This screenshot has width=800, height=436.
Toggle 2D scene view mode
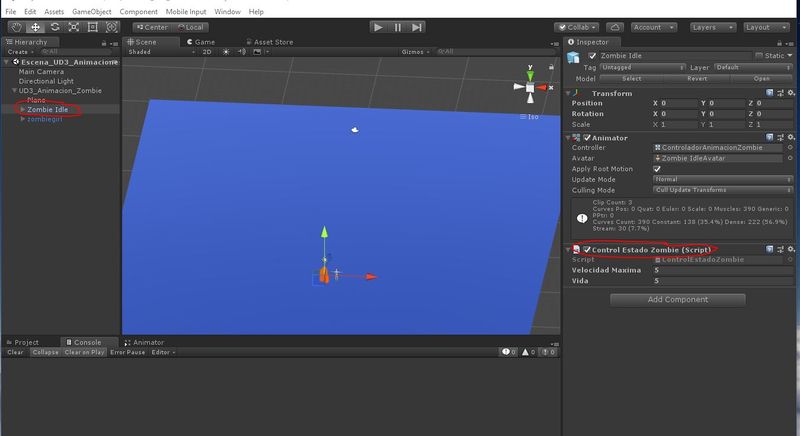coord(207,52)
